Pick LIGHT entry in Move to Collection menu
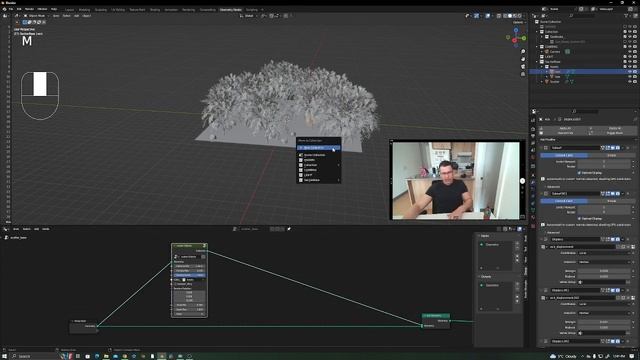The height and width of the screenshot is (360, 640). tap(318, 175)
